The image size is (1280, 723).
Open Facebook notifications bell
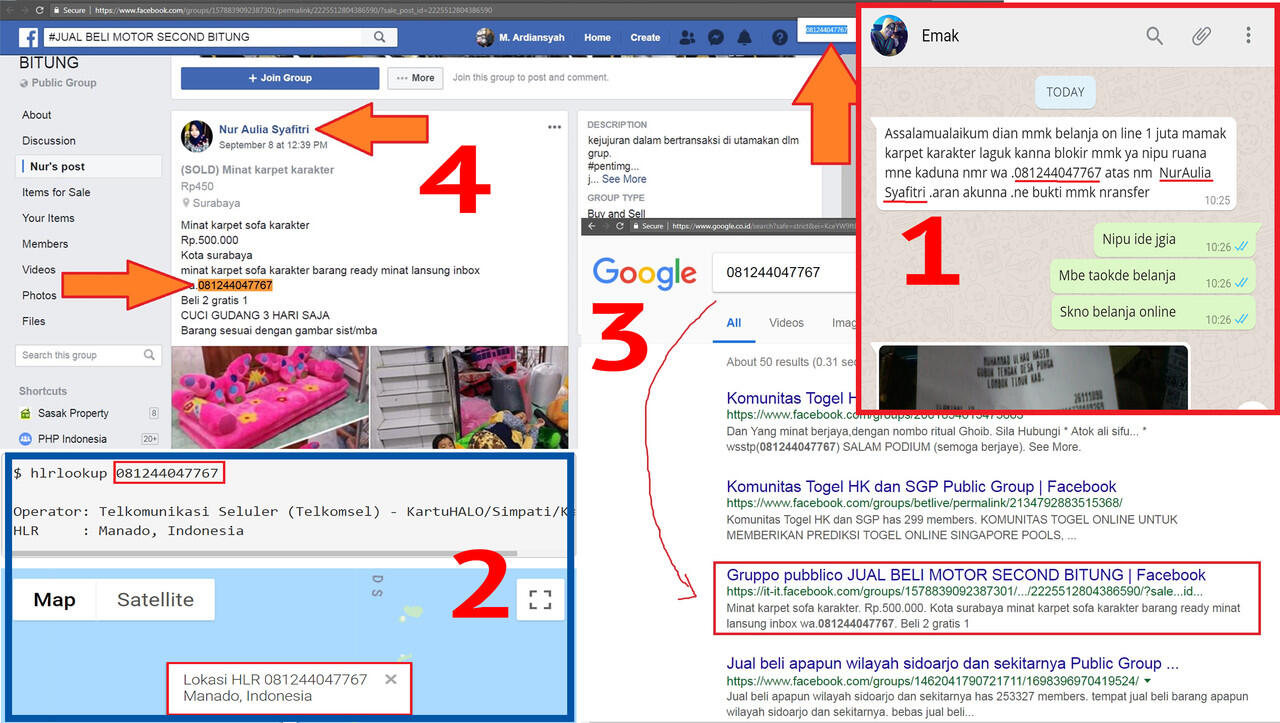[x=745, y=38]
